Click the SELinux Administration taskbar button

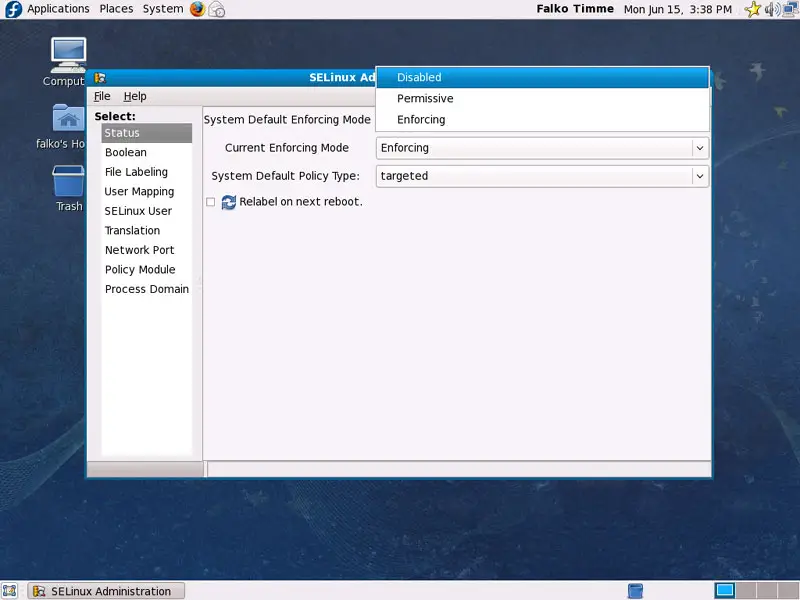point(106,591)
